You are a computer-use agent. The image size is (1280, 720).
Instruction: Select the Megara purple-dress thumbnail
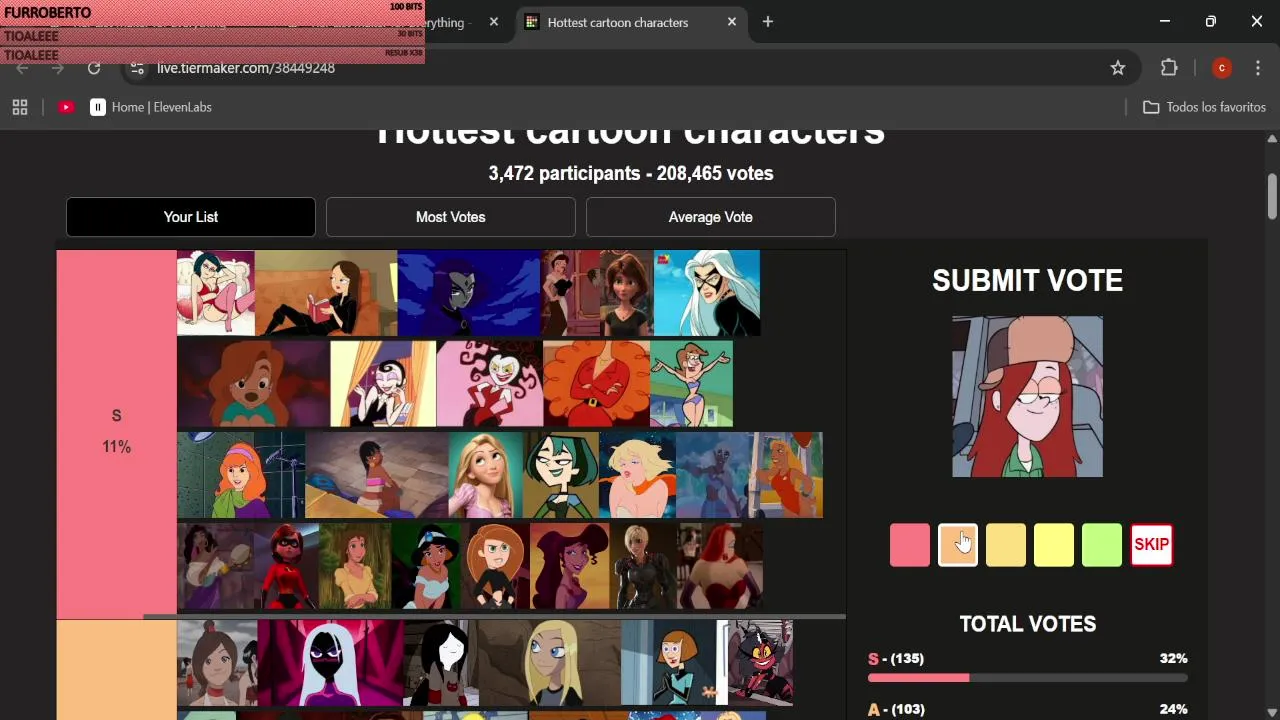pyautogui.click(x=569, y=566)
